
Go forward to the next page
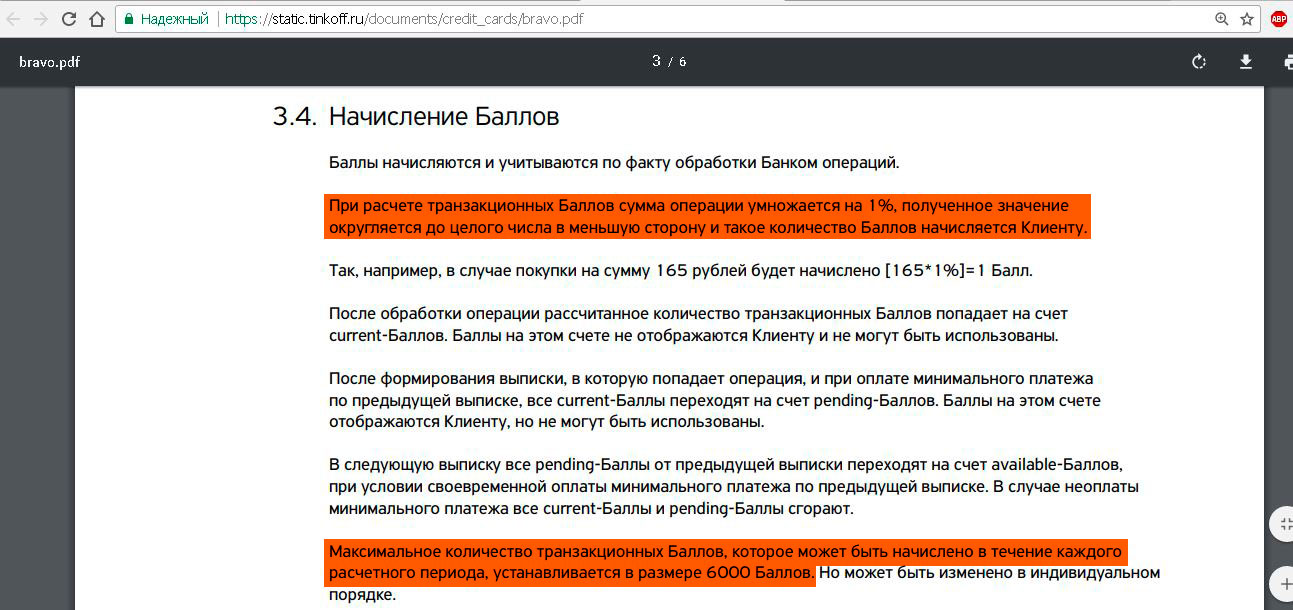(x=41, y=19)
